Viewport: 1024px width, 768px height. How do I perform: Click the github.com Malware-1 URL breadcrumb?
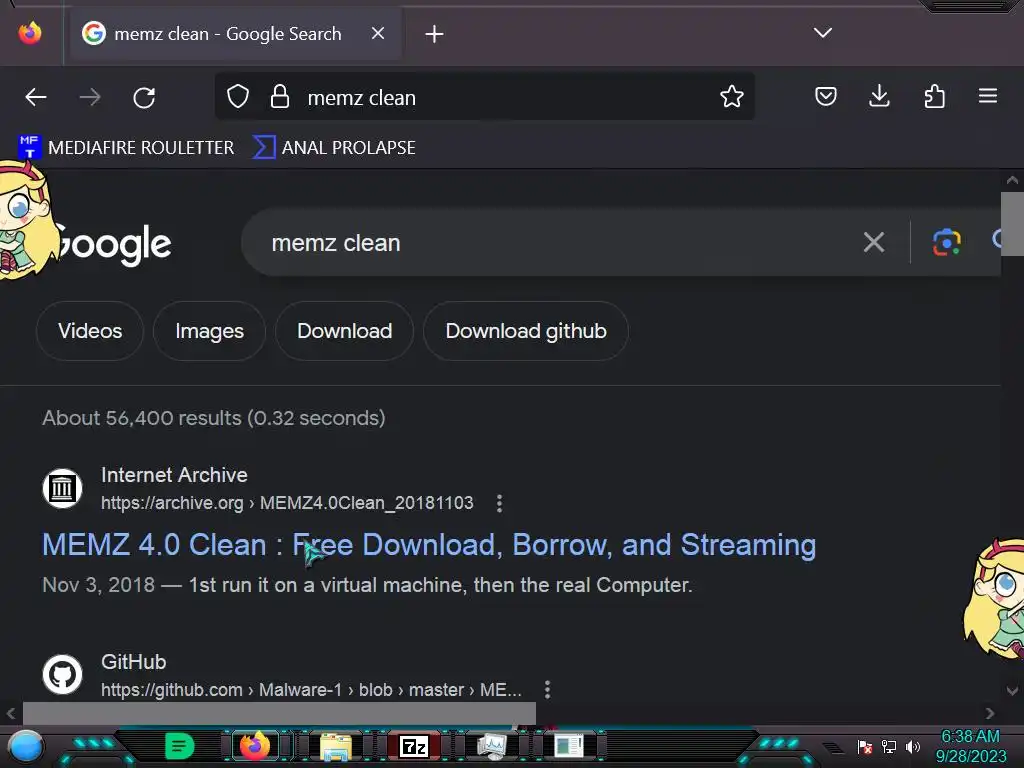click(312, 690)
